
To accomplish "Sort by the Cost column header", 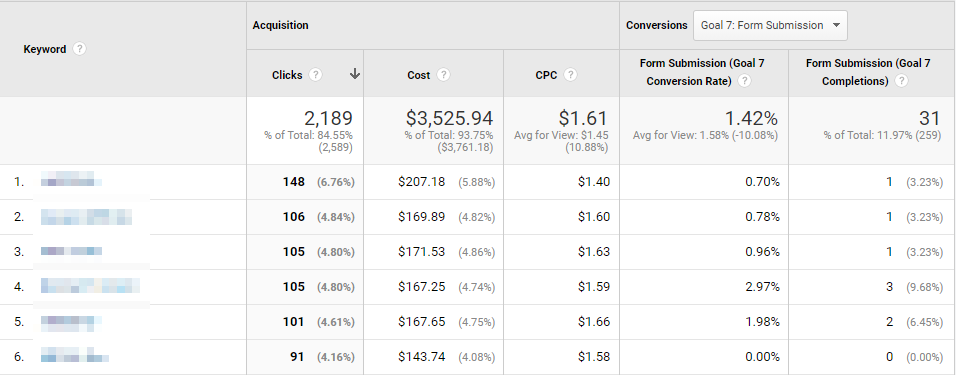I will tap(419, 75).
